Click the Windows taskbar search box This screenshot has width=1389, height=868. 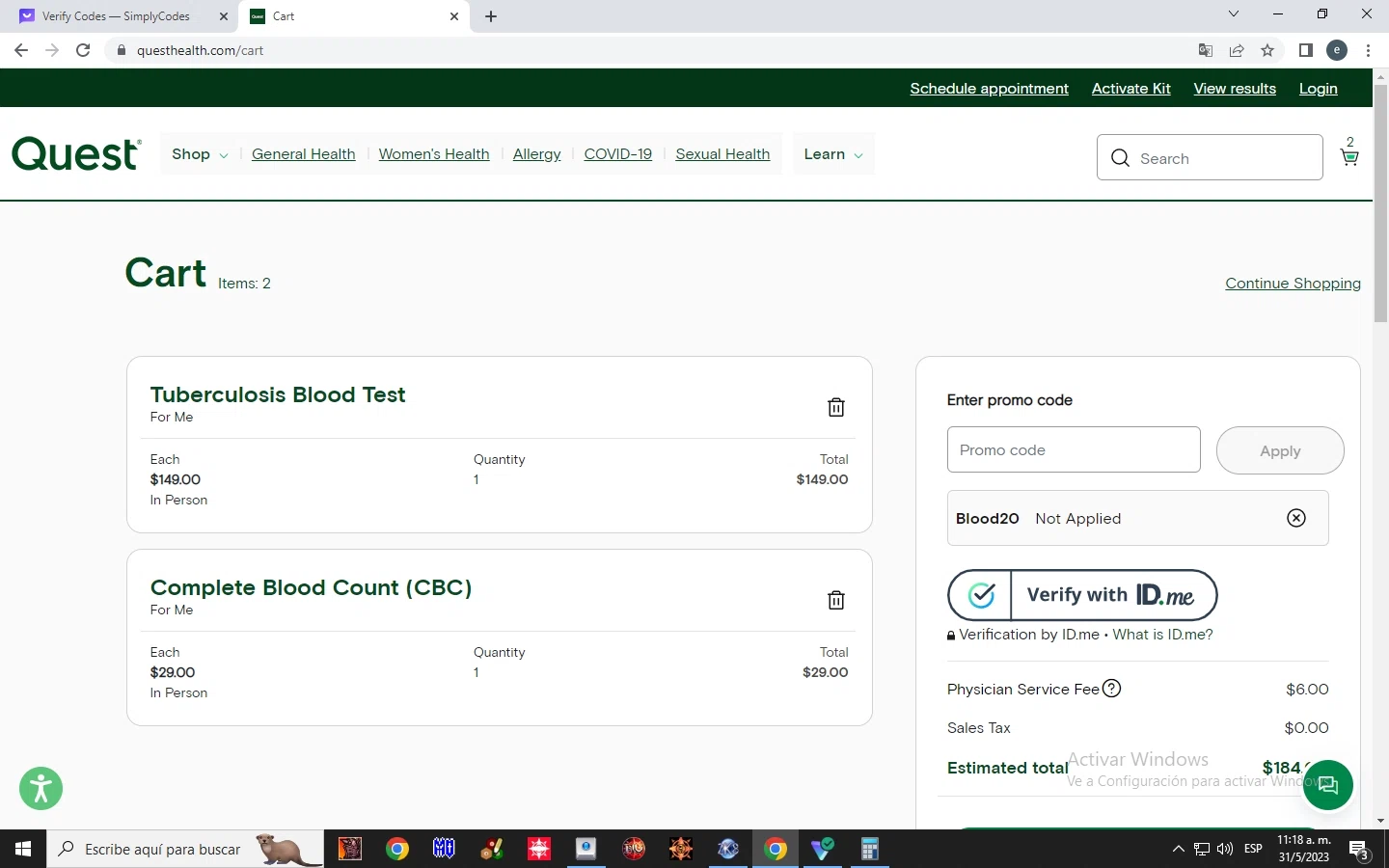click(x=185, y=849)
